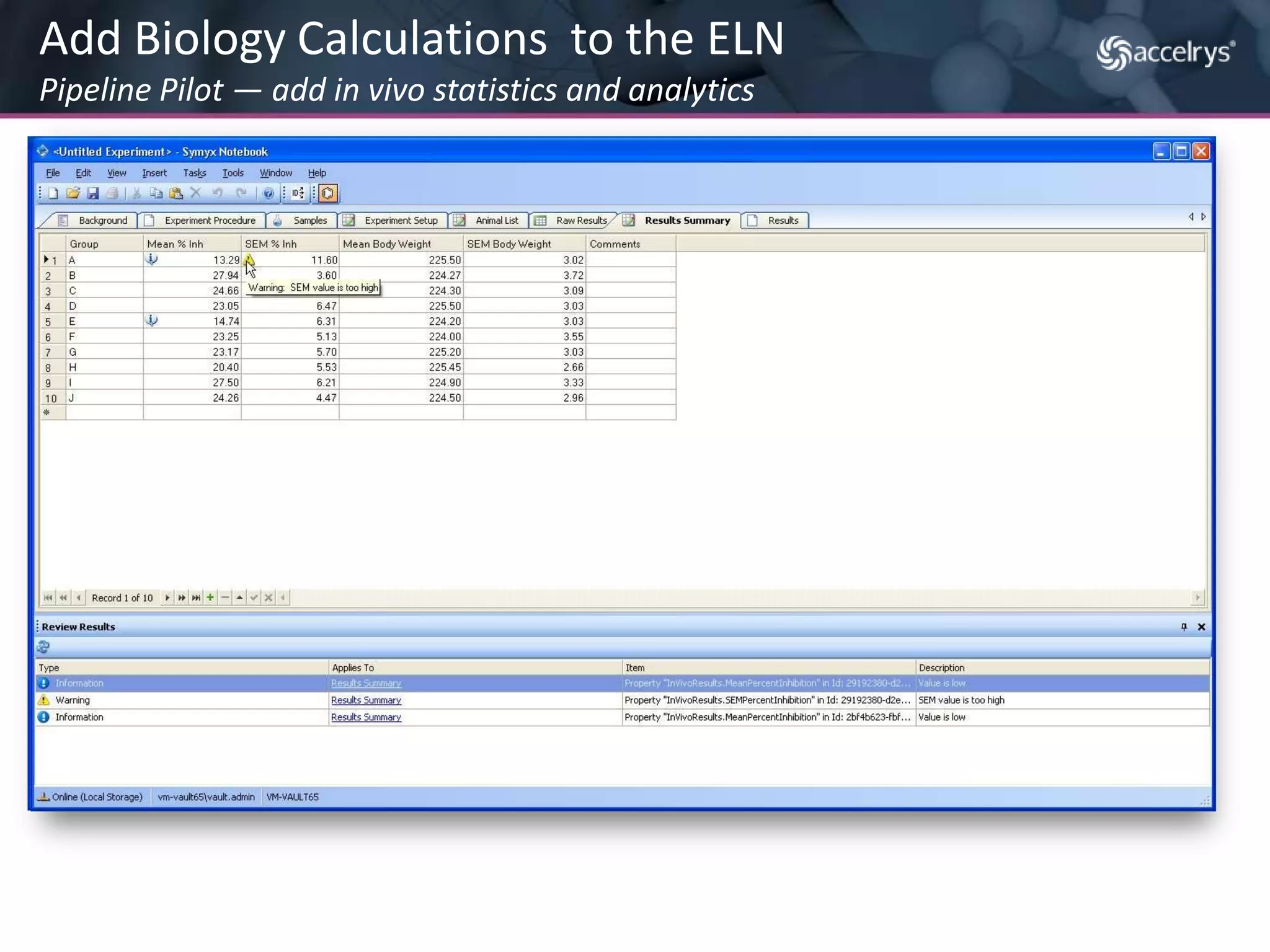
Task: Click the Warning entry in Review Results
Action: (x=73, y=700)
